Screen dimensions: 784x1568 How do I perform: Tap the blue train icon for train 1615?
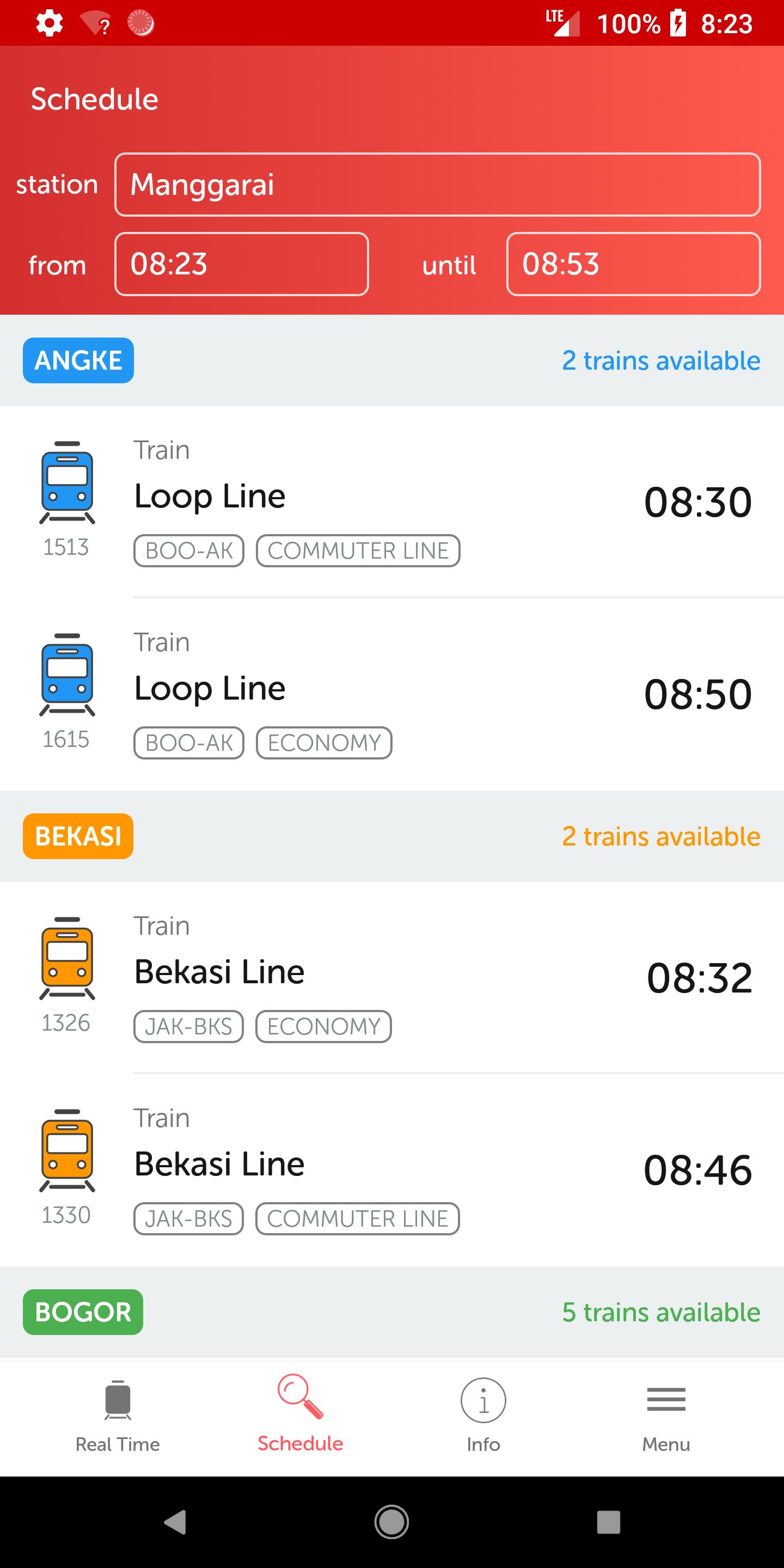click(67, 675)
